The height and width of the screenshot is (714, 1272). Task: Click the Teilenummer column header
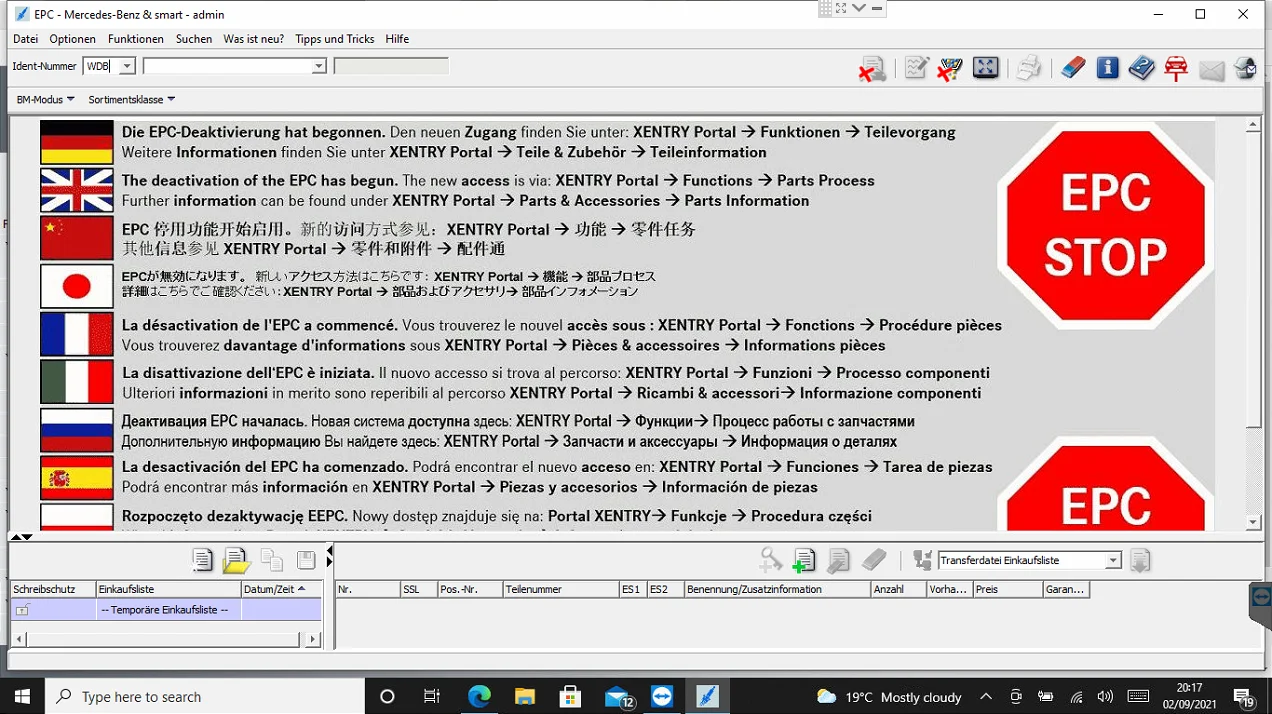(x=561, y=589)
